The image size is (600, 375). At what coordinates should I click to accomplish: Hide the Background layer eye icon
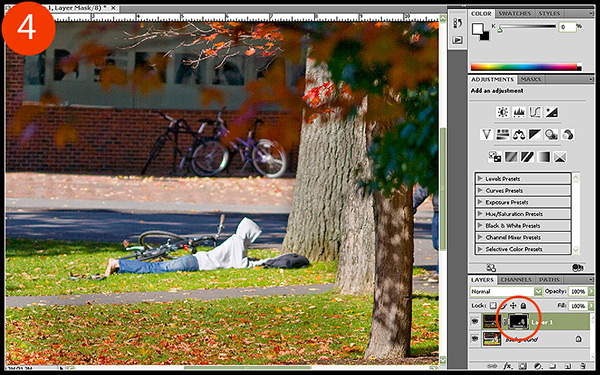coord(475,339)
